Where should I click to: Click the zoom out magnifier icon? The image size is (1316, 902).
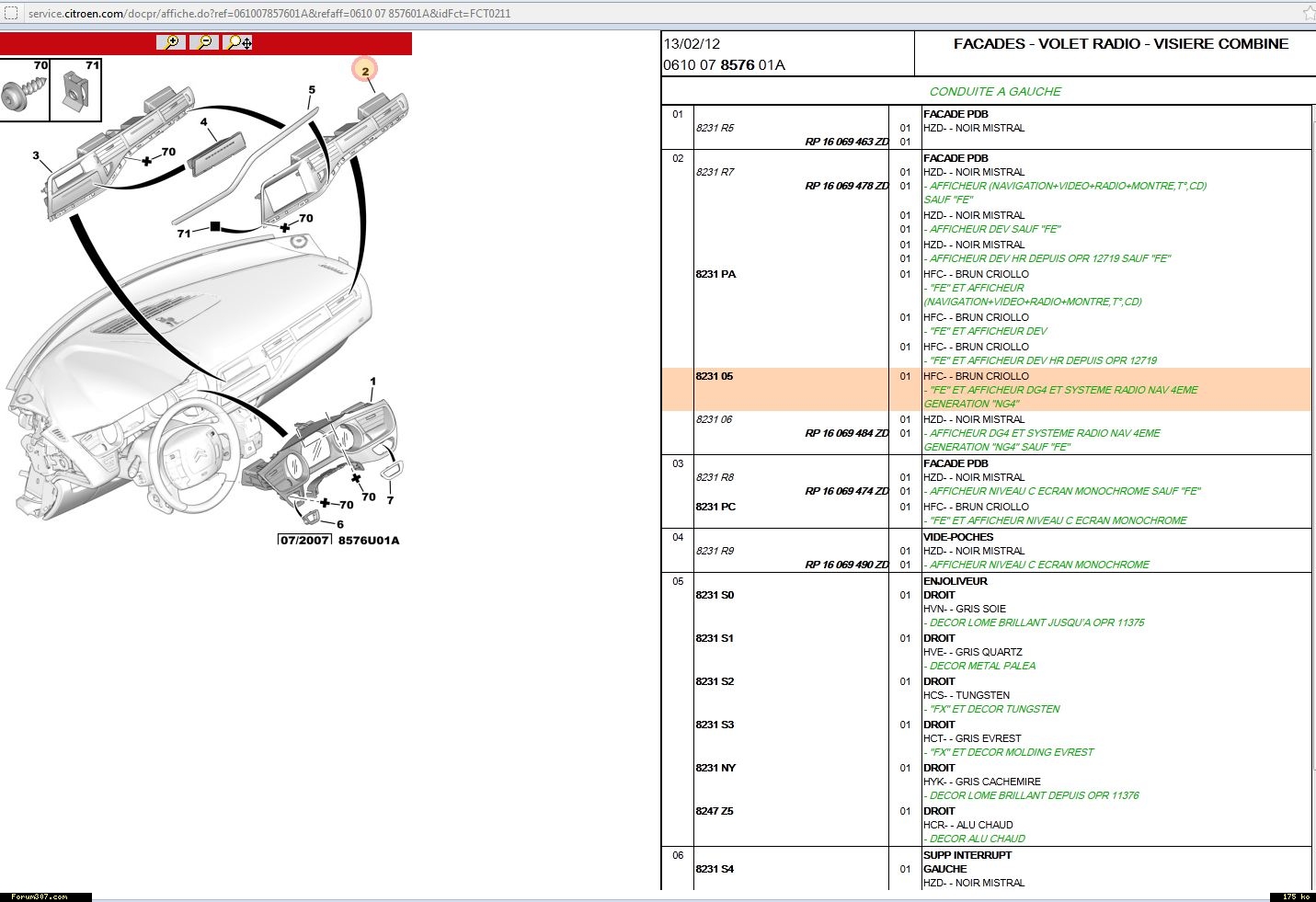coord(204,42)
